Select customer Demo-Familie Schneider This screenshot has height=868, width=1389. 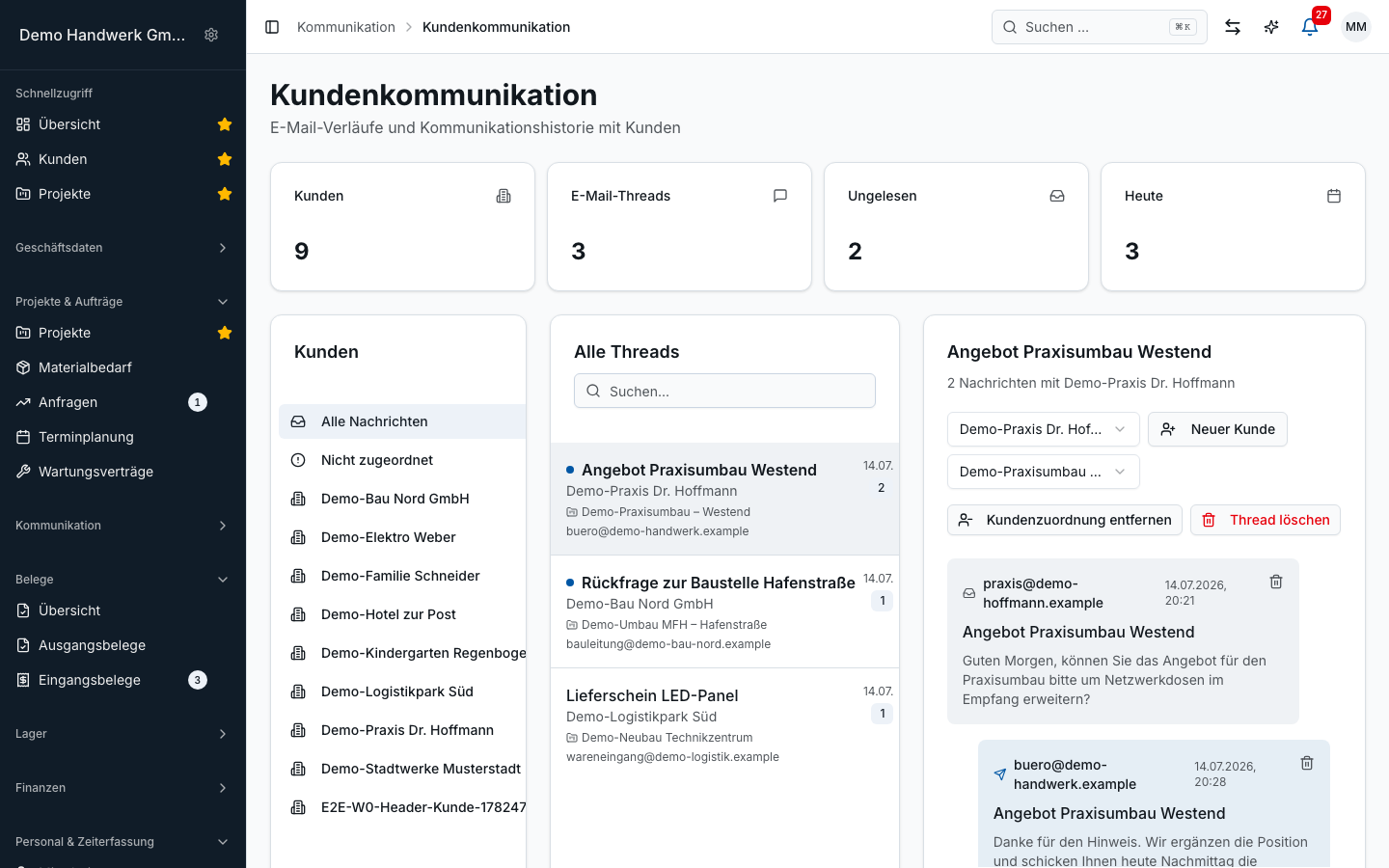pos(402,576)
